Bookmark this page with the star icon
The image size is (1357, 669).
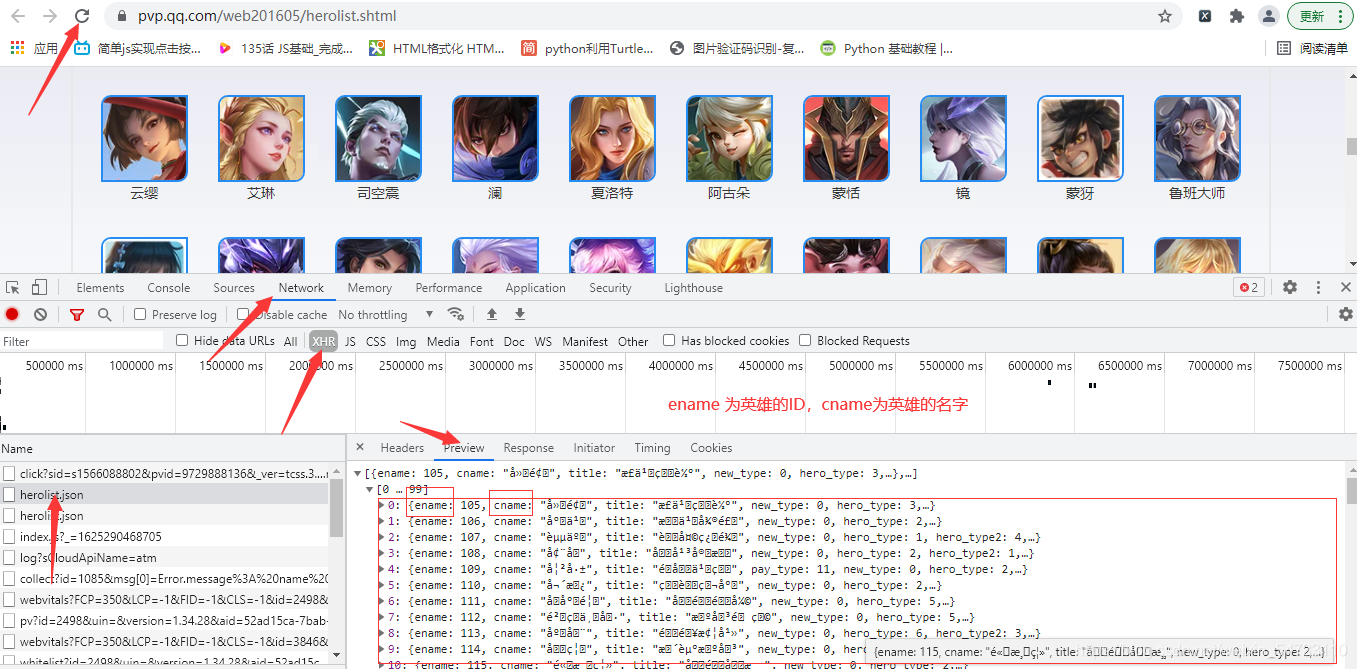click(x=1165, y=16)
